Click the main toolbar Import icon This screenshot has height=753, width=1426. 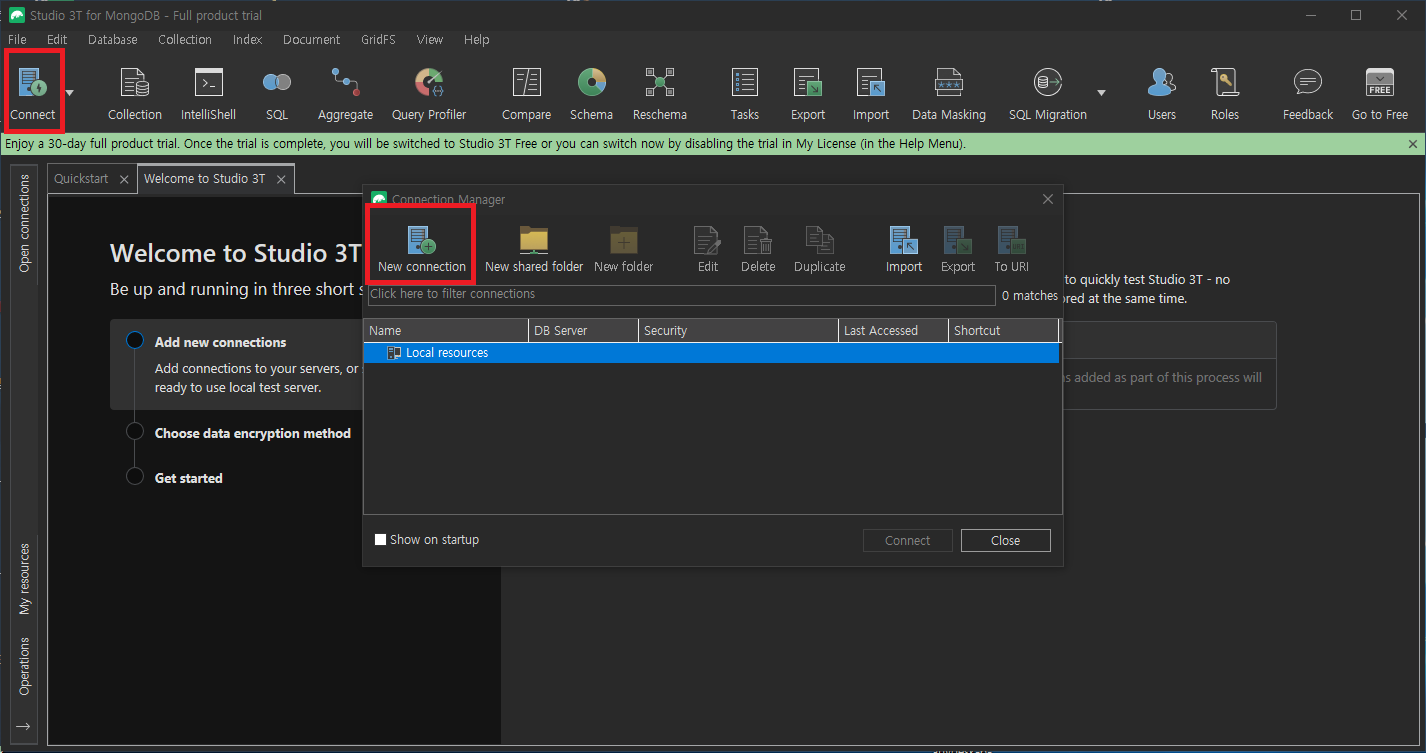(871, 95)
